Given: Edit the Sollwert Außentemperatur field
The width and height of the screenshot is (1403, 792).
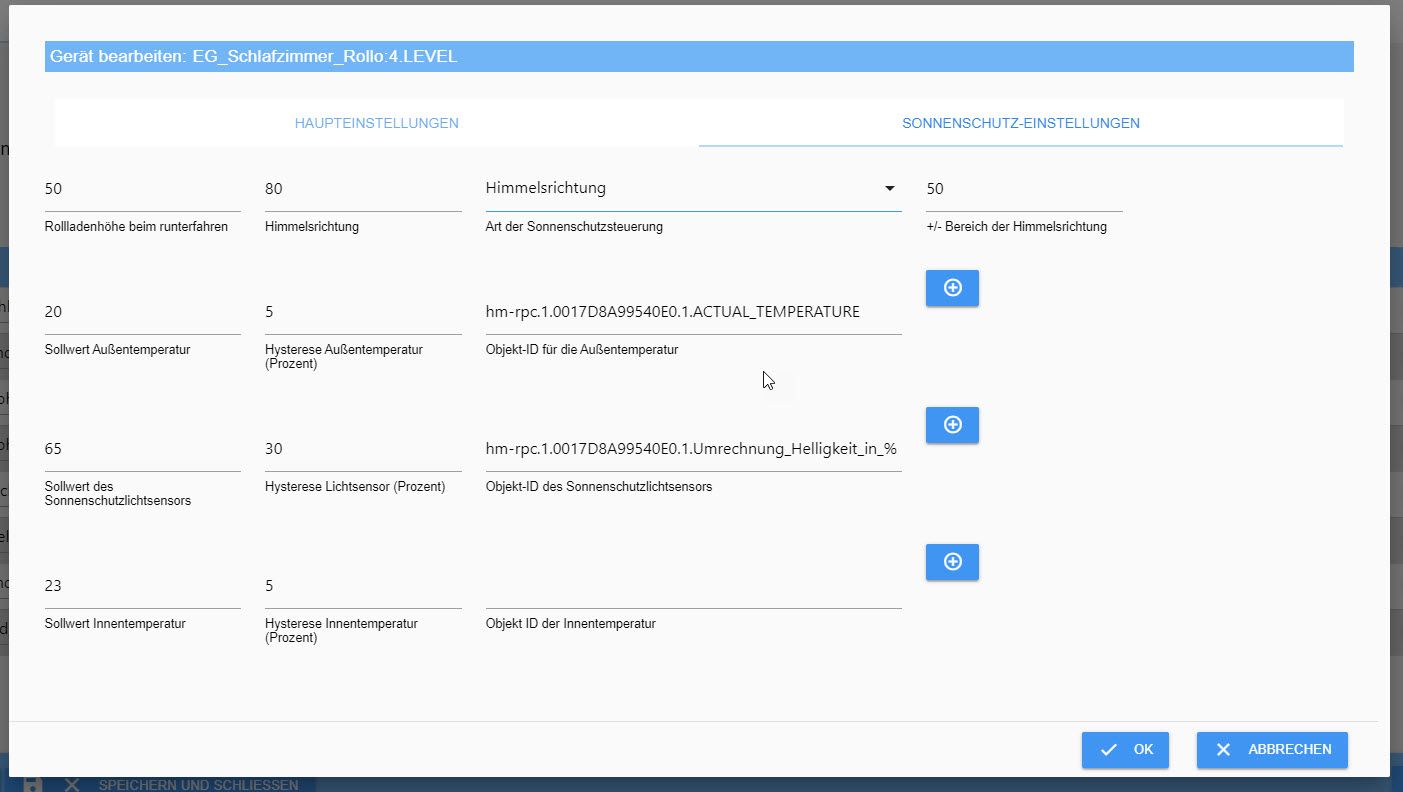Looking at the screenshot, I should pyautogui.click(x=143, y=313).
